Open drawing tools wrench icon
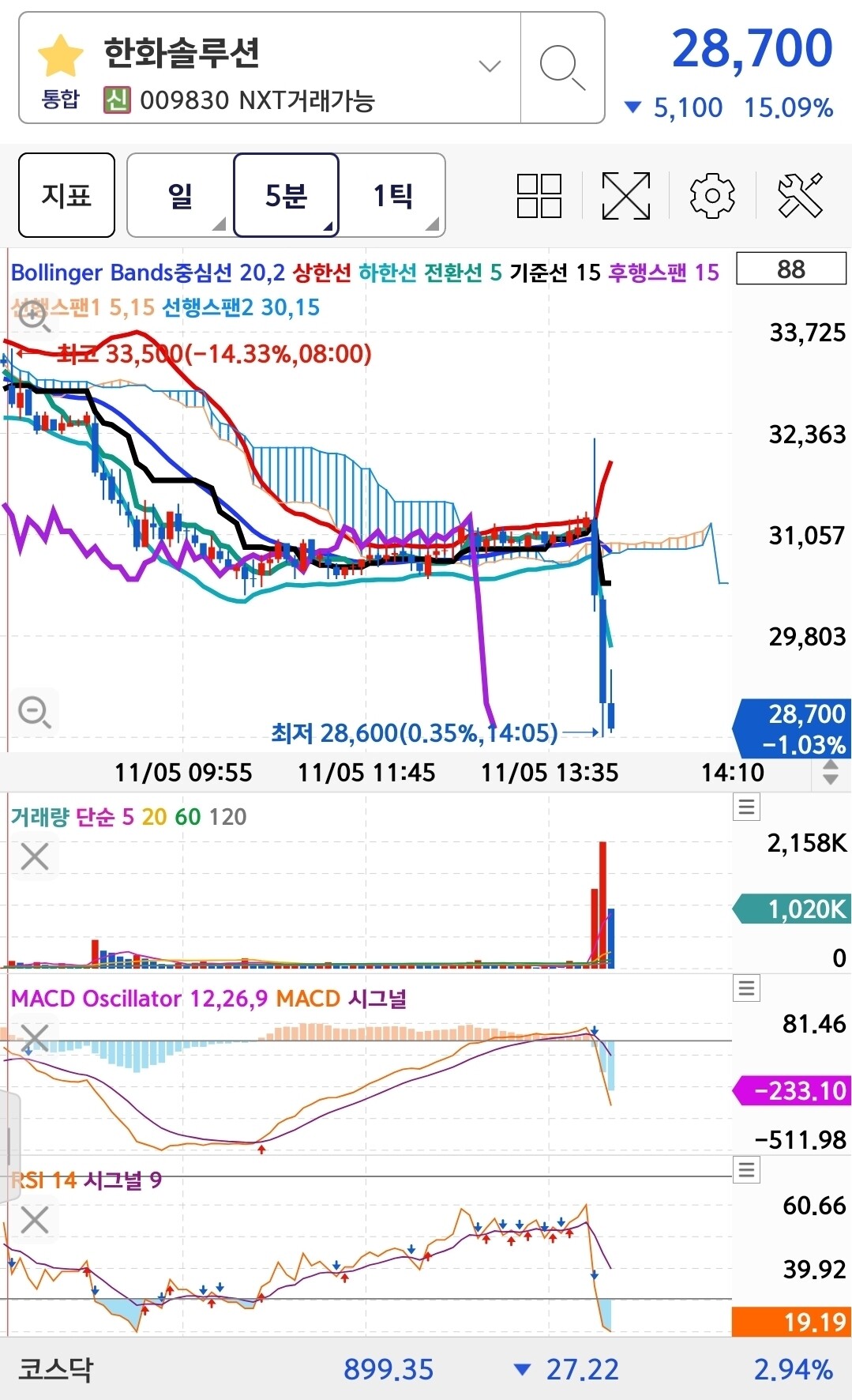 [x=800, y=195]
